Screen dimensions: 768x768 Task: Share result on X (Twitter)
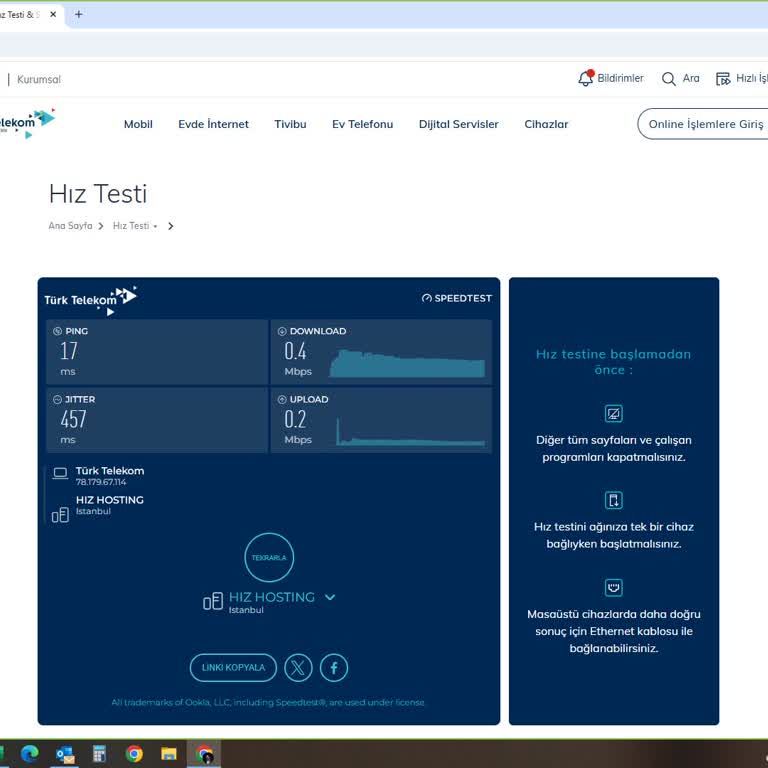coord(298,668)
